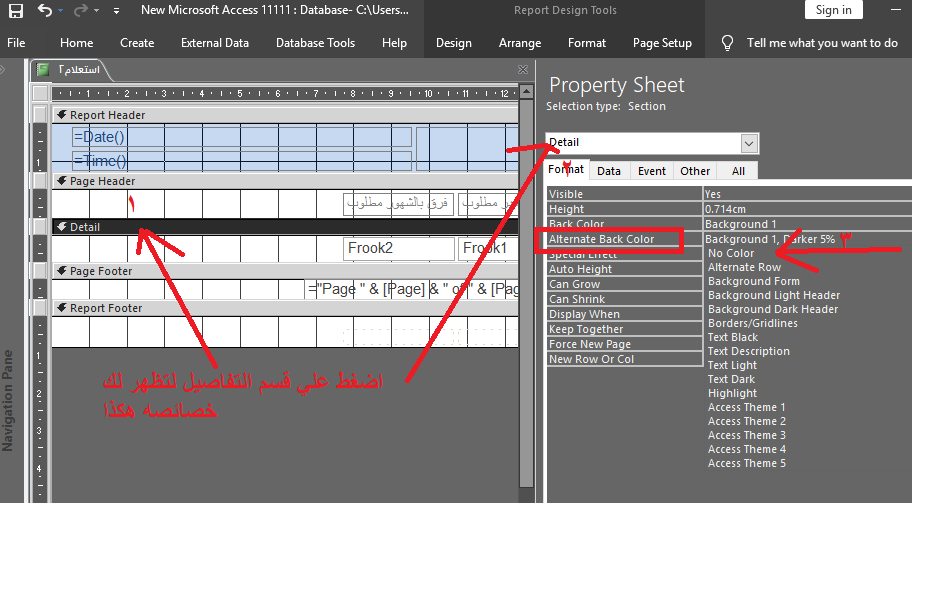Click the Visible property value Yes
This screenshot has height=611, width=939.
click(x=807, y=193)
